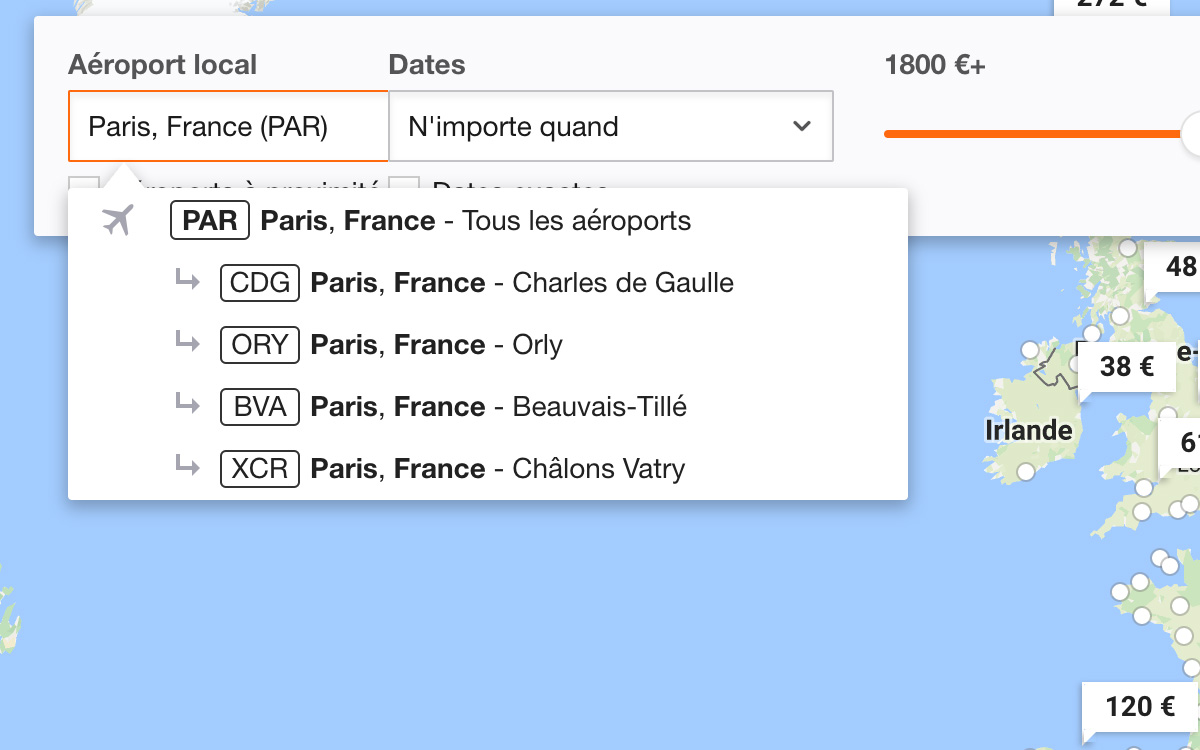
Task: Click the sub-airport arrow icon next to CDG
Action: click(188, 283)
